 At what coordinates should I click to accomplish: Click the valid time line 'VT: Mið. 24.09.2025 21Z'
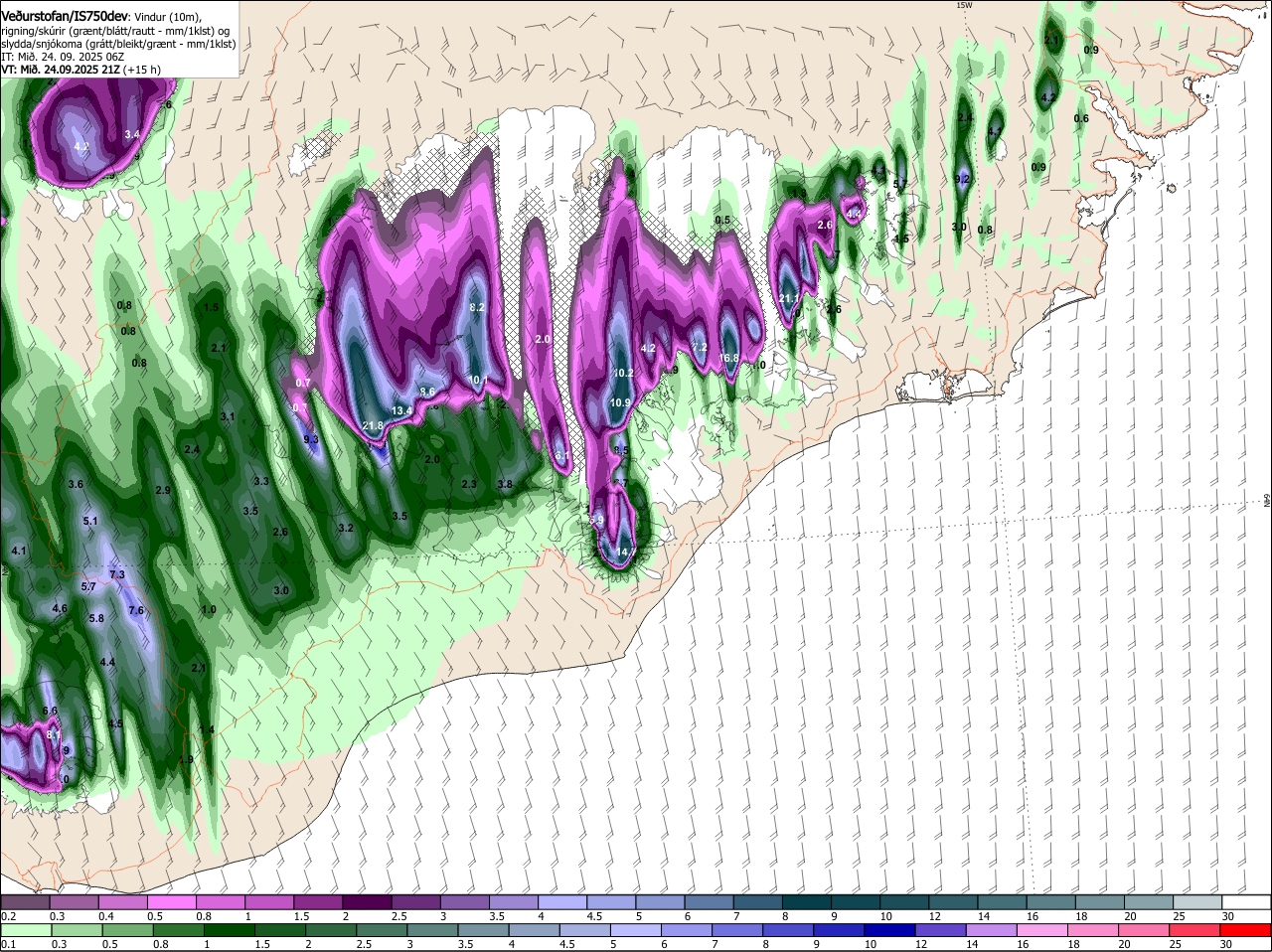61,70
